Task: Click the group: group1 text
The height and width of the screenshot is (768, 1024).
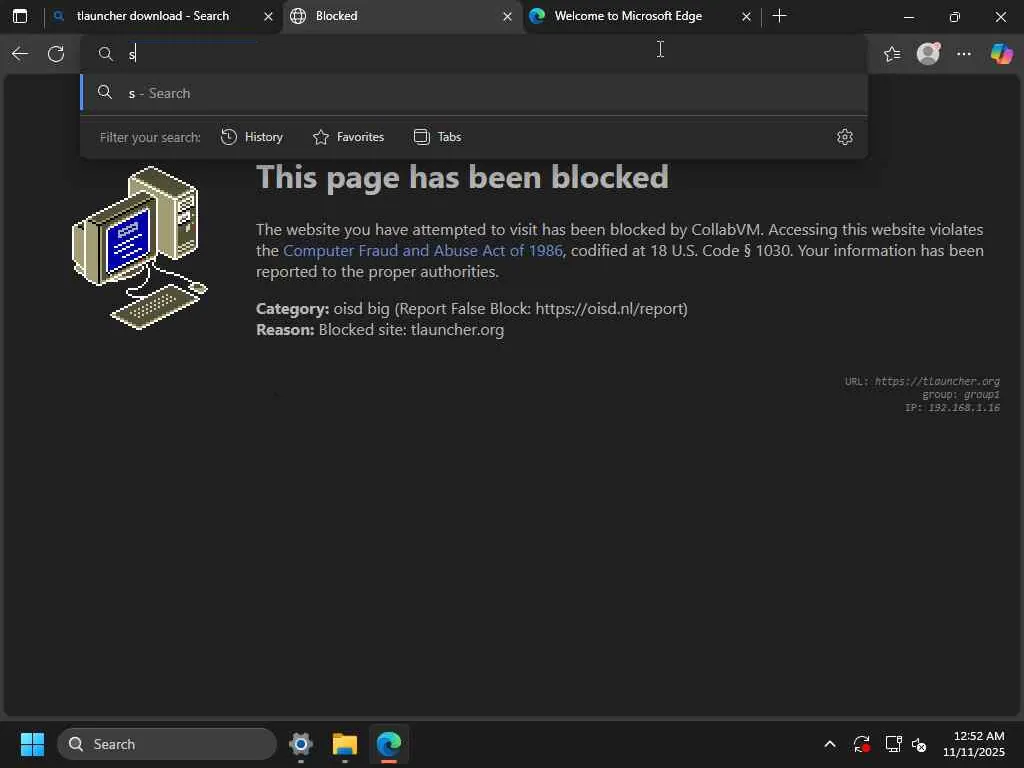Action: 961,394
